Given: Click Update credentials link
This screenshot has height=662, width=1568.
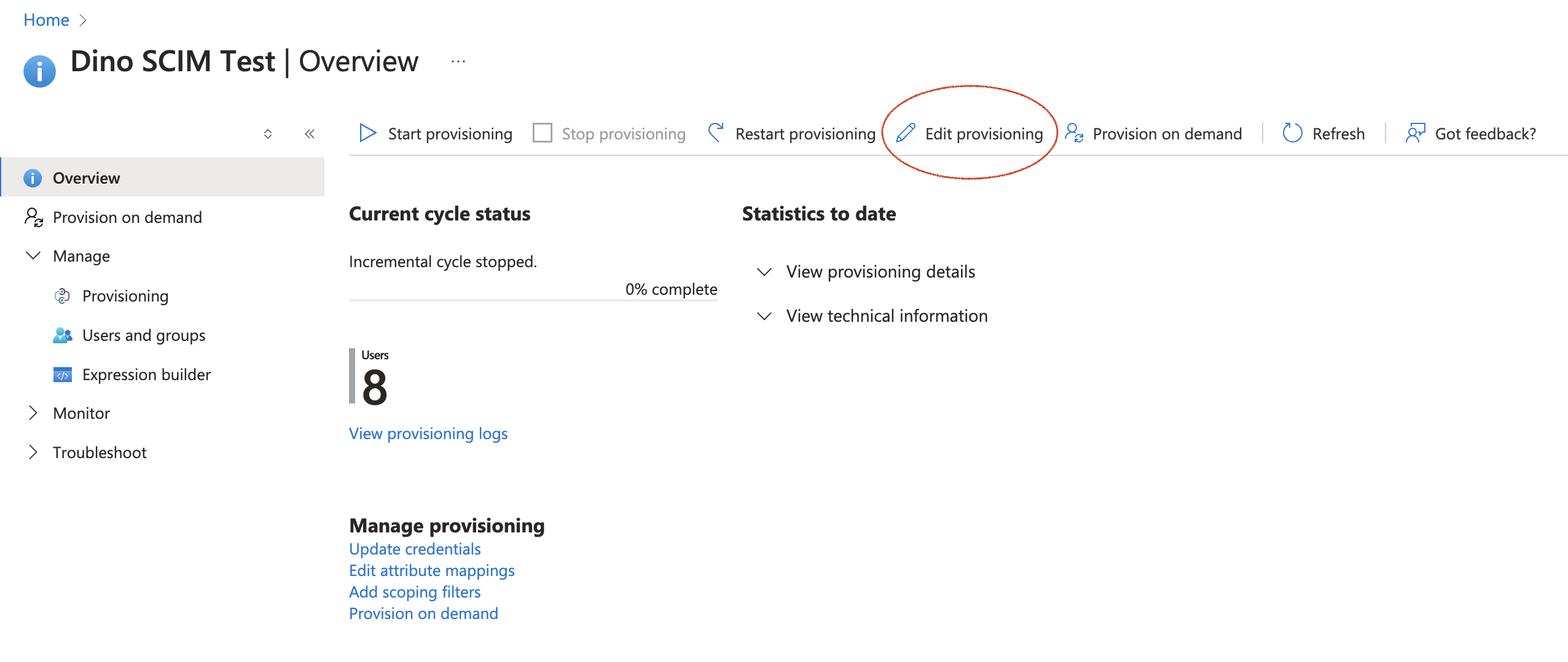Looking at the screenshot, I should pos(415,549).
